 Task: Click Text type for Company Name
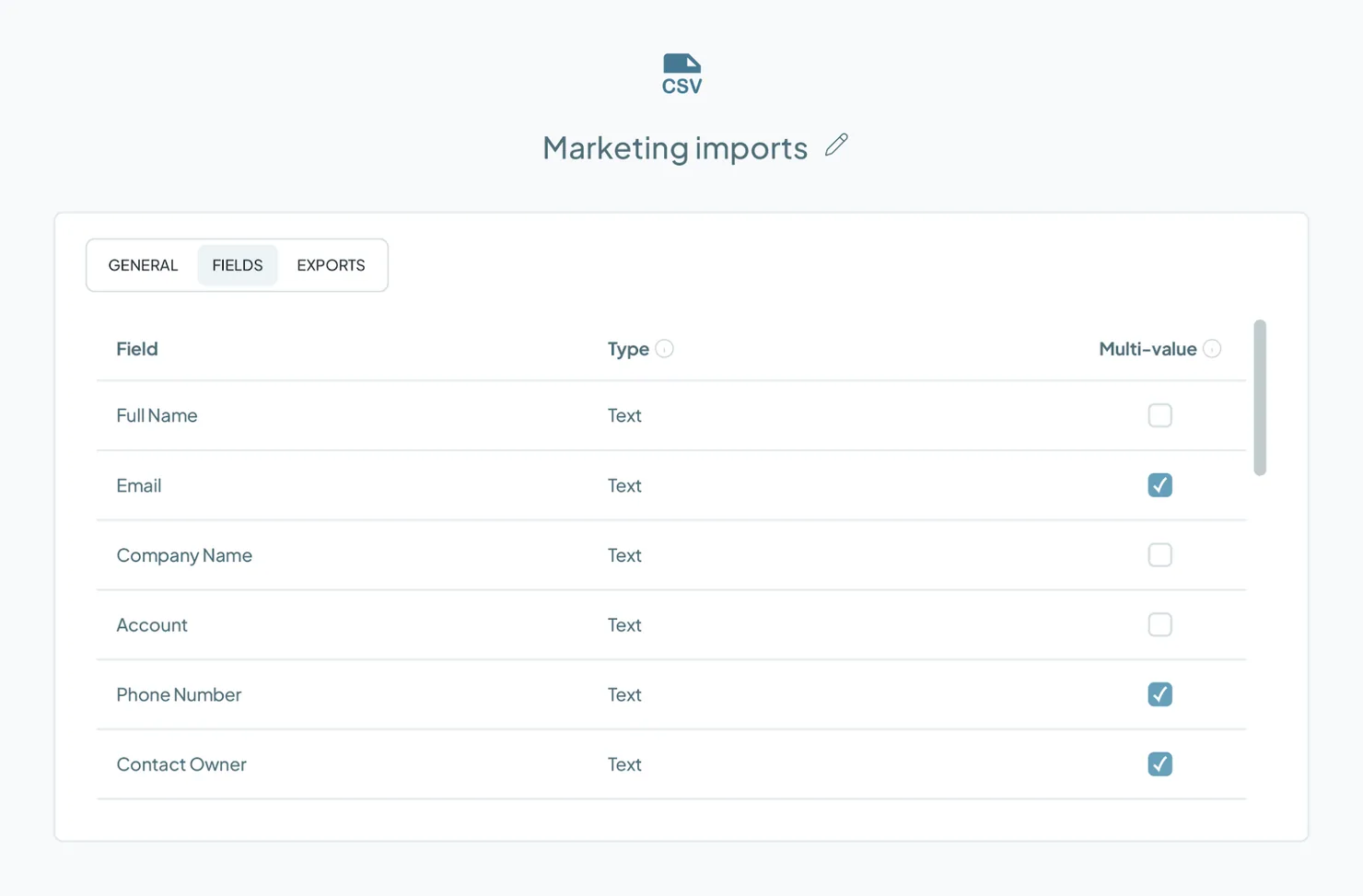(624, 555)
